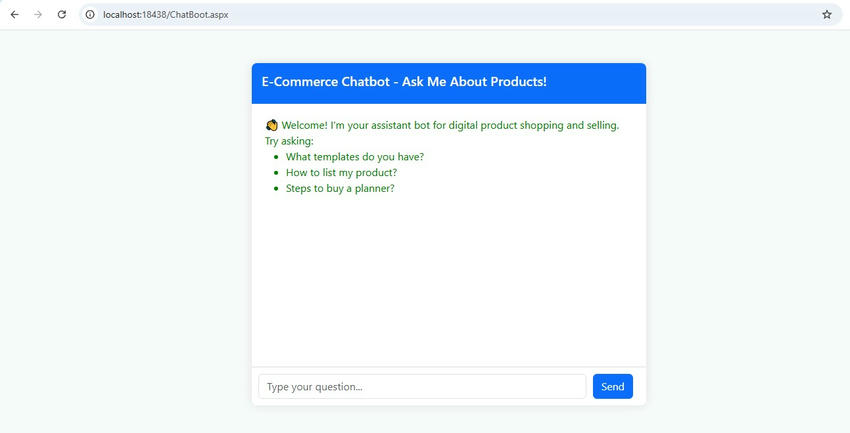The image size is (850, 433).
Task: Click the blue header bar right of title
Action: click(x=600, y=82)
